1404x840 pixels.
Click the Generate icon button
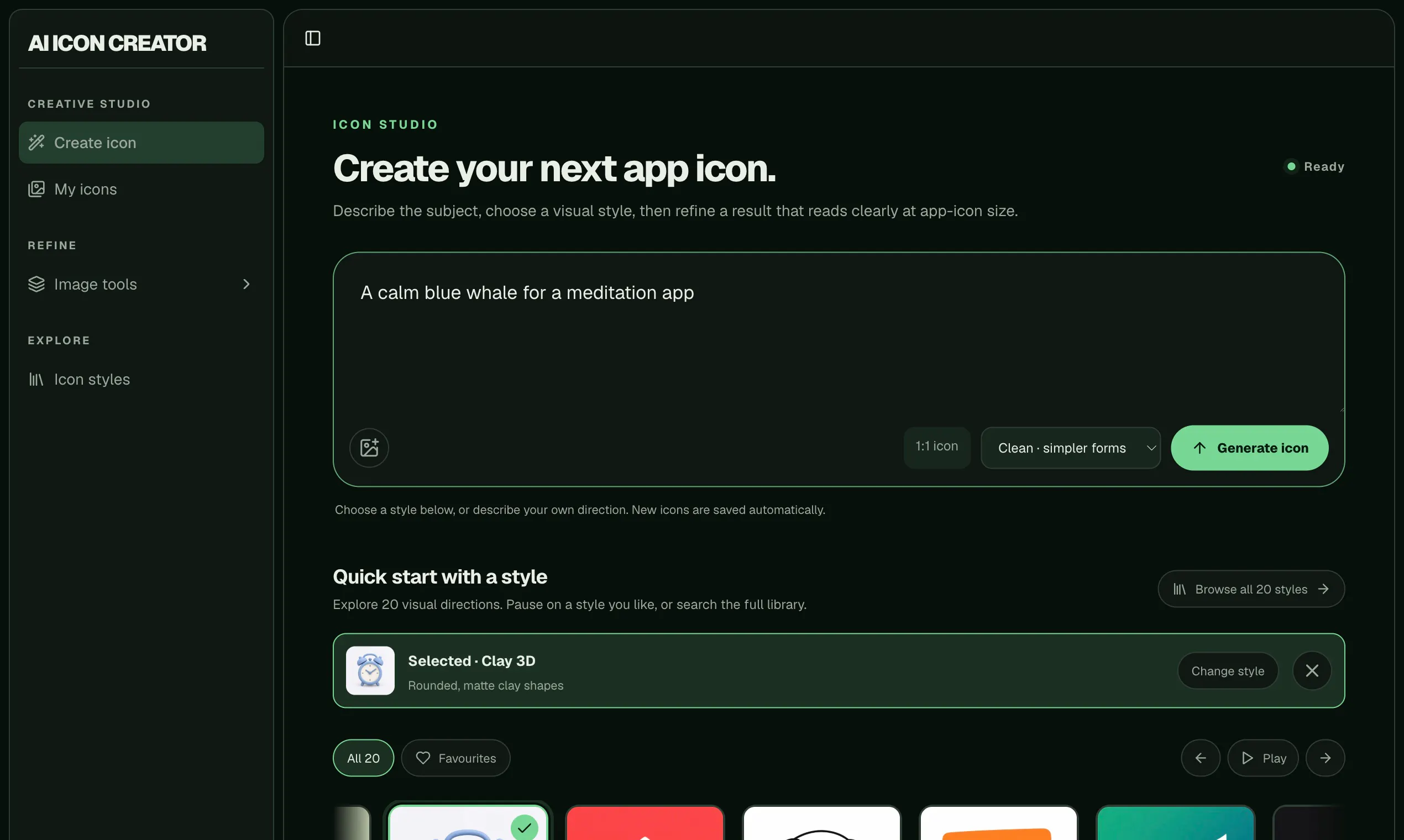(1249, 448)
